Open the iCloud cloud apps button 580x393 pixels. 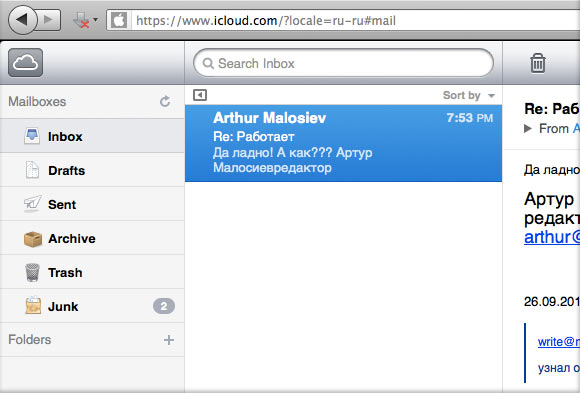point(25,63)
